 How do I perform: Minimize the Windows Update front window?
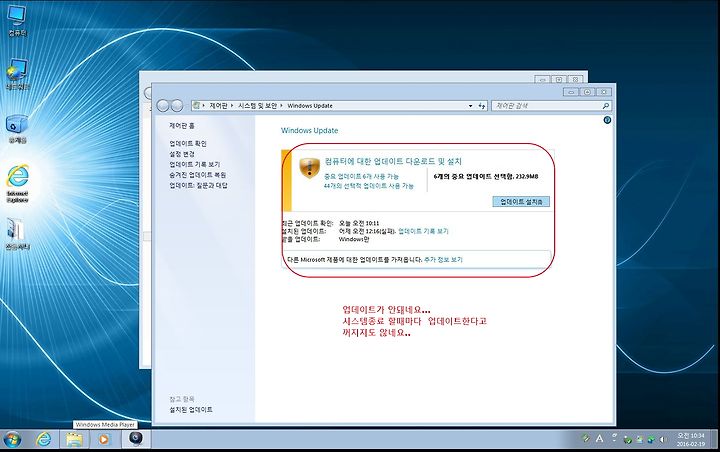(x=571, y=92)
